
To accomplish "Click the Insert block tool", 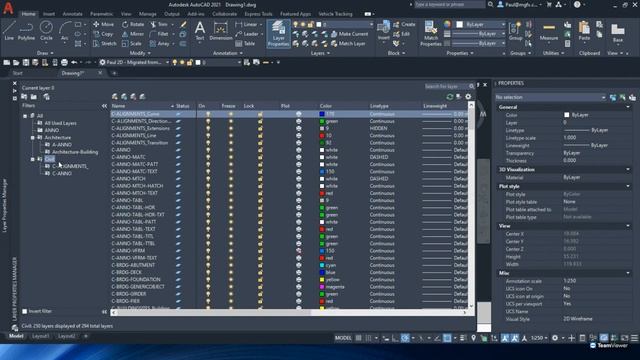I will click(384, 31).
